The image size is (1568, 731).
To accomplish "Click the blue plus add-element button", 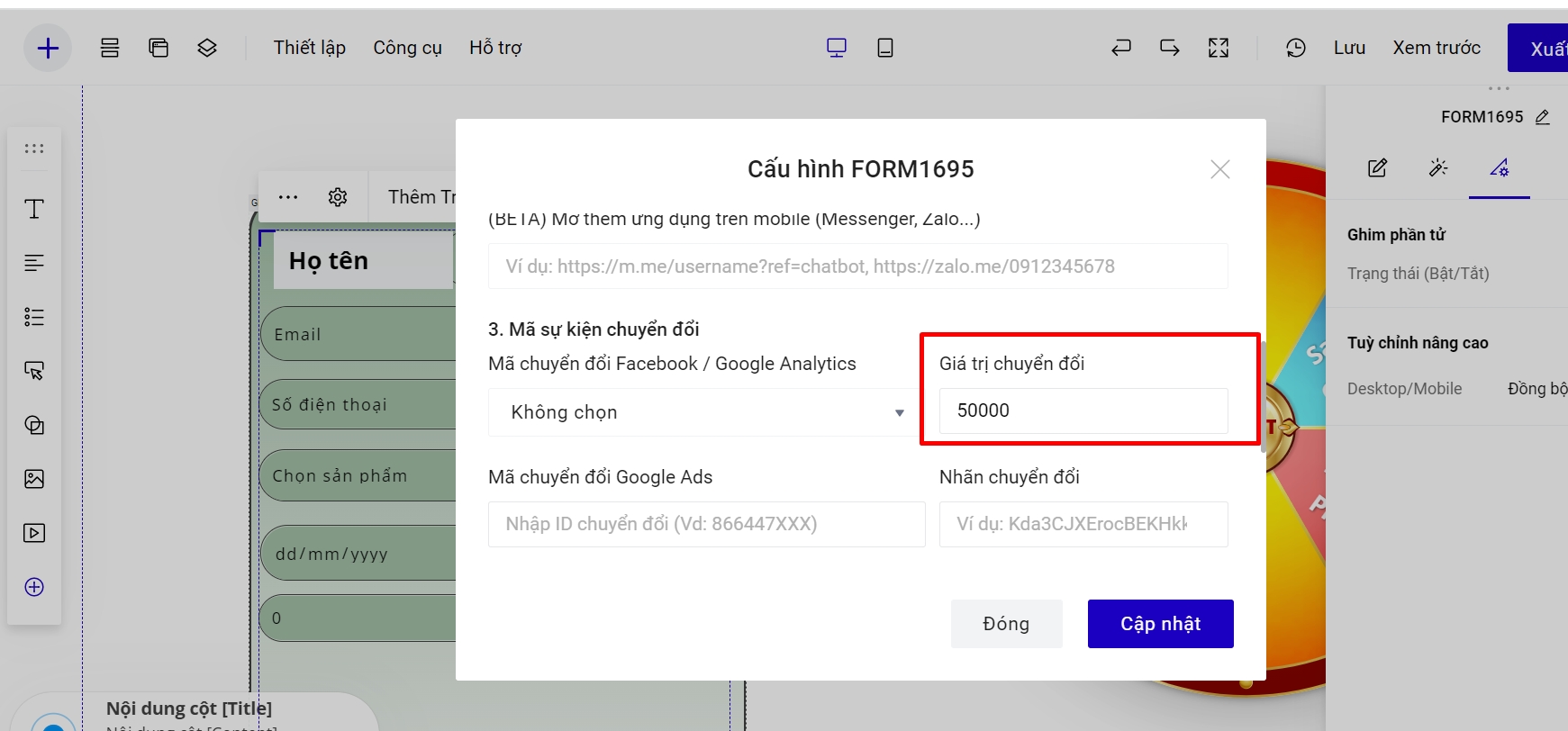I will 48,48.
